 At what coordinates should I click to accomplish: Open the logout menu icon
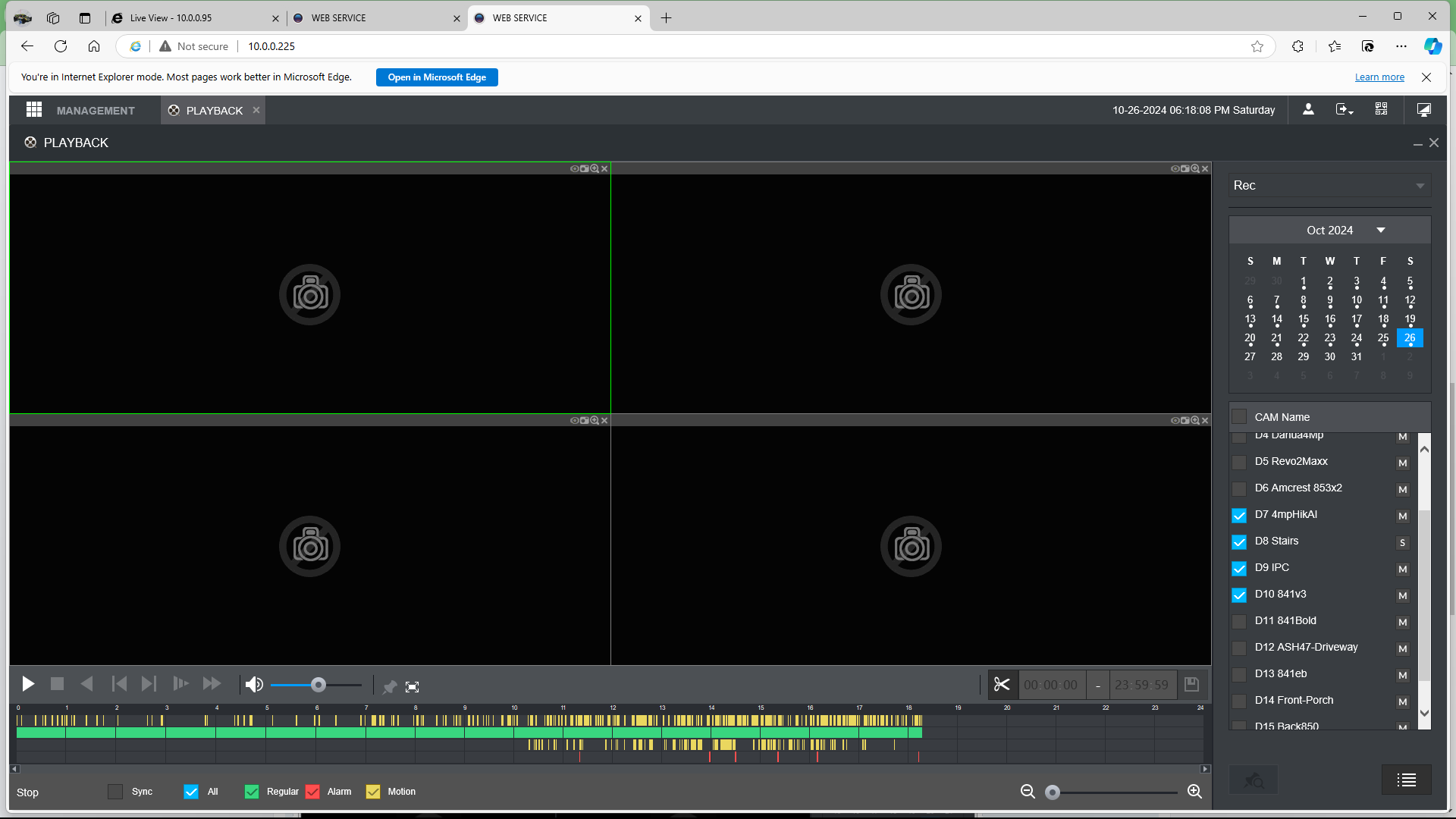pyautogui.click(x=1345, y=110)
